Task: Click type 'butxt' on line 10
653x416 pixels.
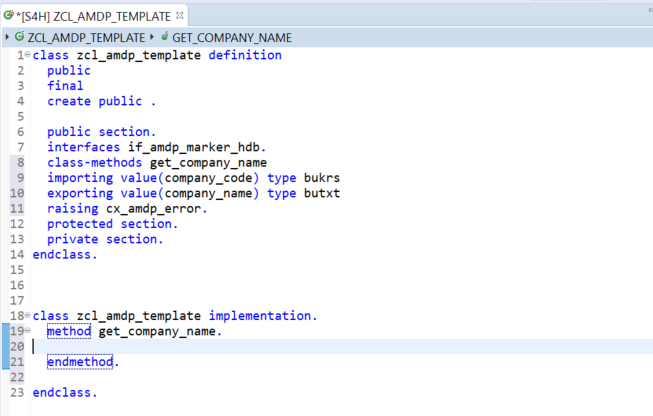Action: tap(322, 193)
